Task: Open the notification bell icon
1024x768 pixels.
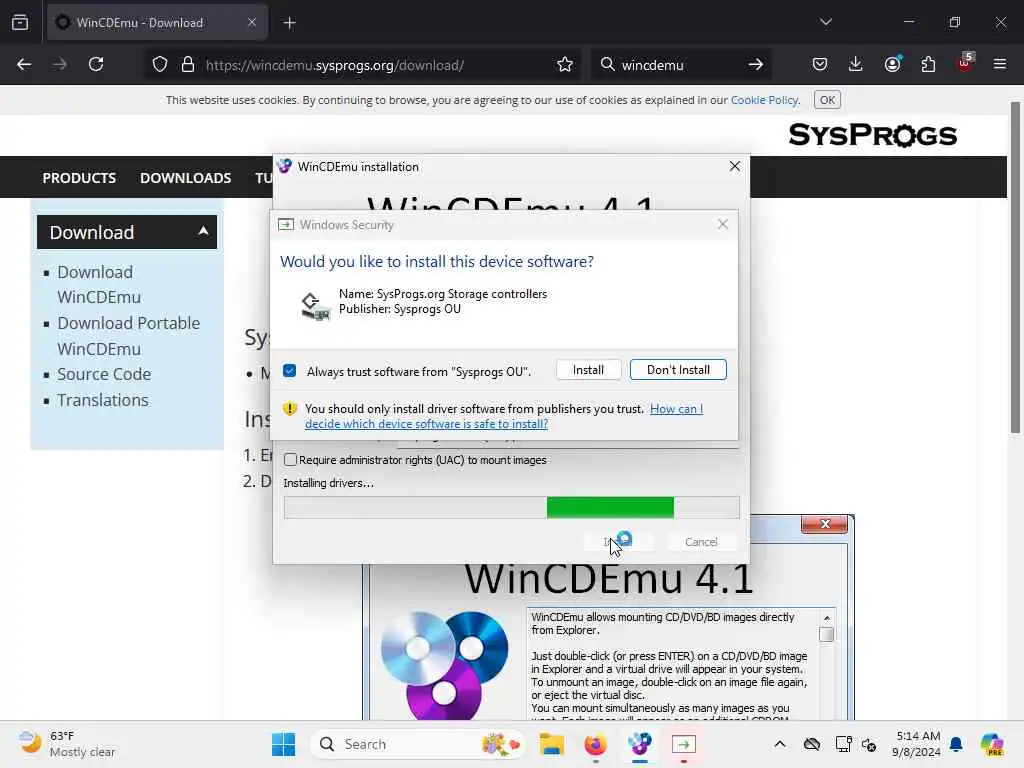Action: click(956, 744)
